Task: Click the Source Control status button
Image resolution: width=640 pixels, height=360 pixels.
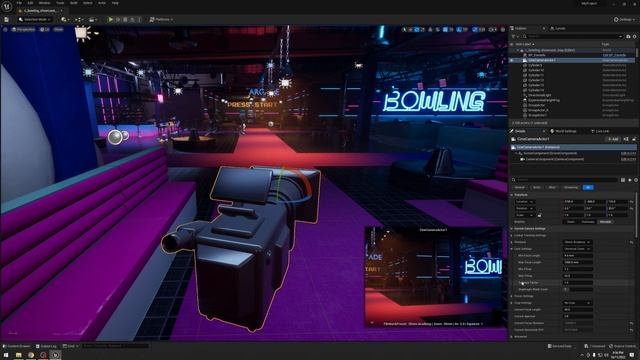Action: (622, 346)
